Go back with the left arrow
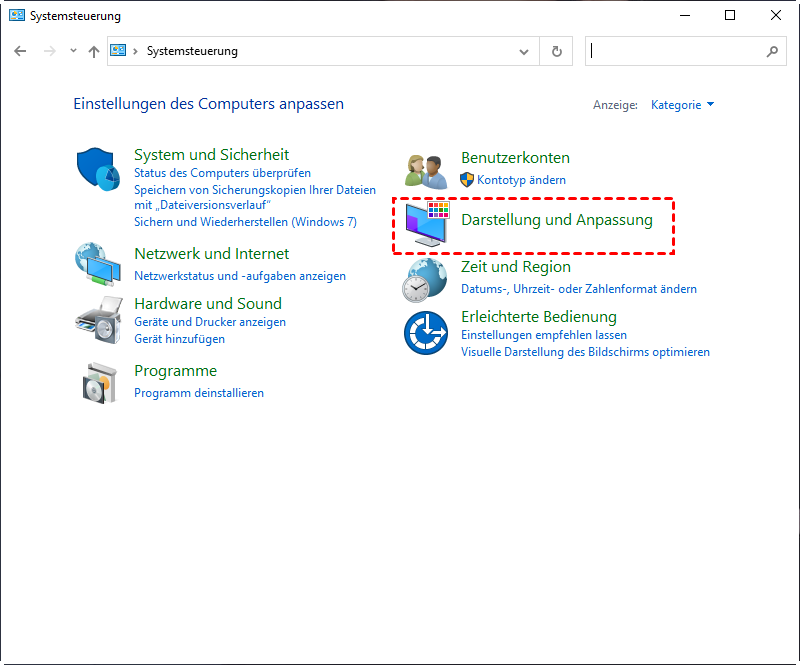Viewport: 800px width, 665px height. pyautogui.click(x=20, y=51)
